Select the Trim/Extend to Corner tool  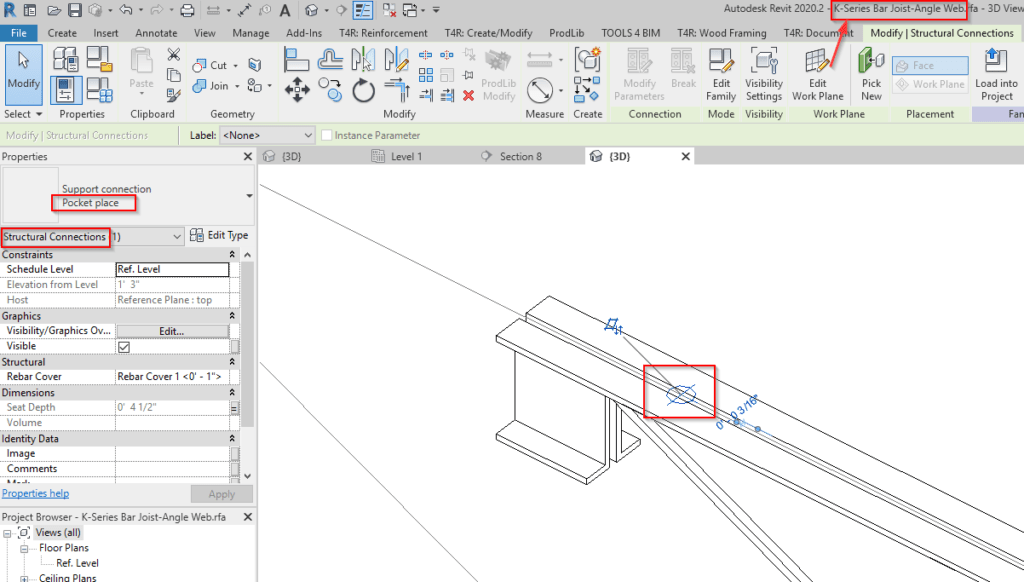(x=396, y=90)
